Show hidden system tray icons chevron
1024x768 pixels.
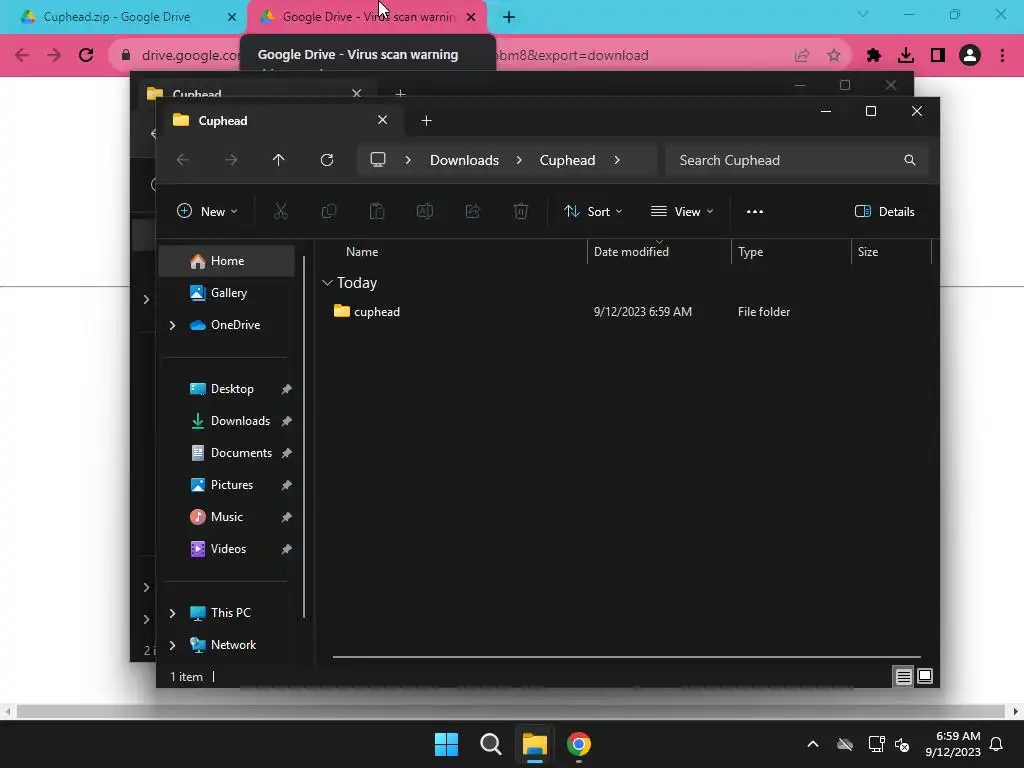[x=812, y=744]
